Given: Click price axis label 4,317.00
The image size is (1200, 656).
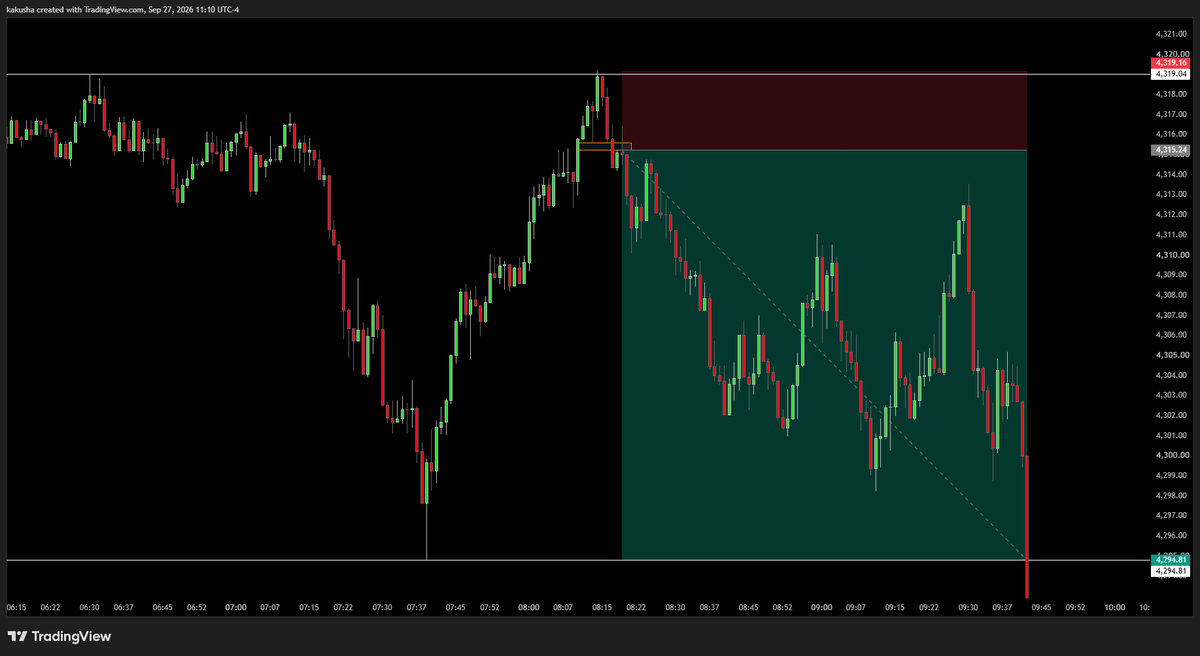Looking at the screenshot, I should pos(1170,114).
